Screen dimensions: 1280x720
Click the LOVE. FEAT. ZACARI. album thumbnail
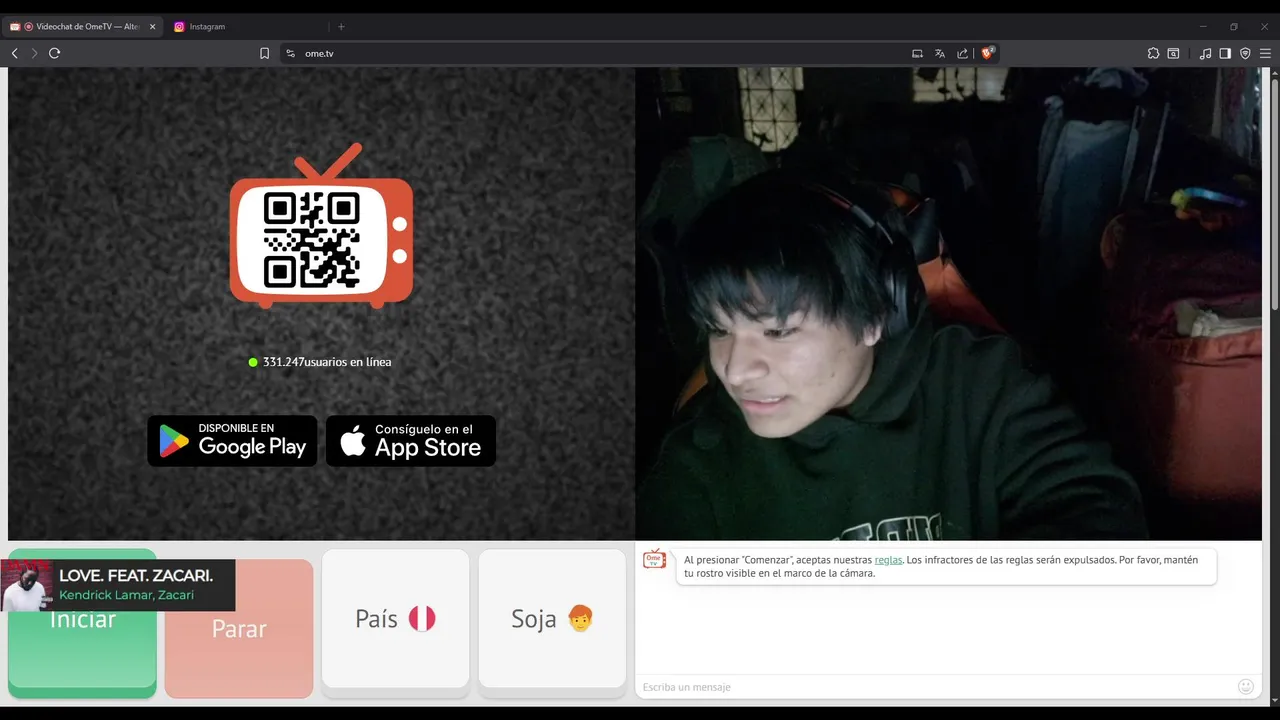click(x=27, y=585)
